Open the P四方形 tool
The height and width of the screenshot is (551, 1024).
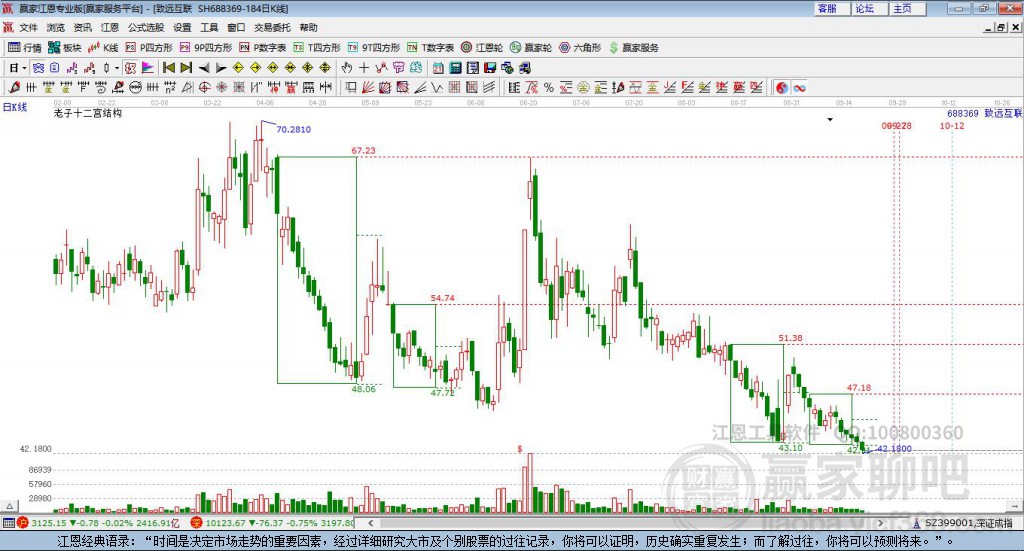coord(149,48)
